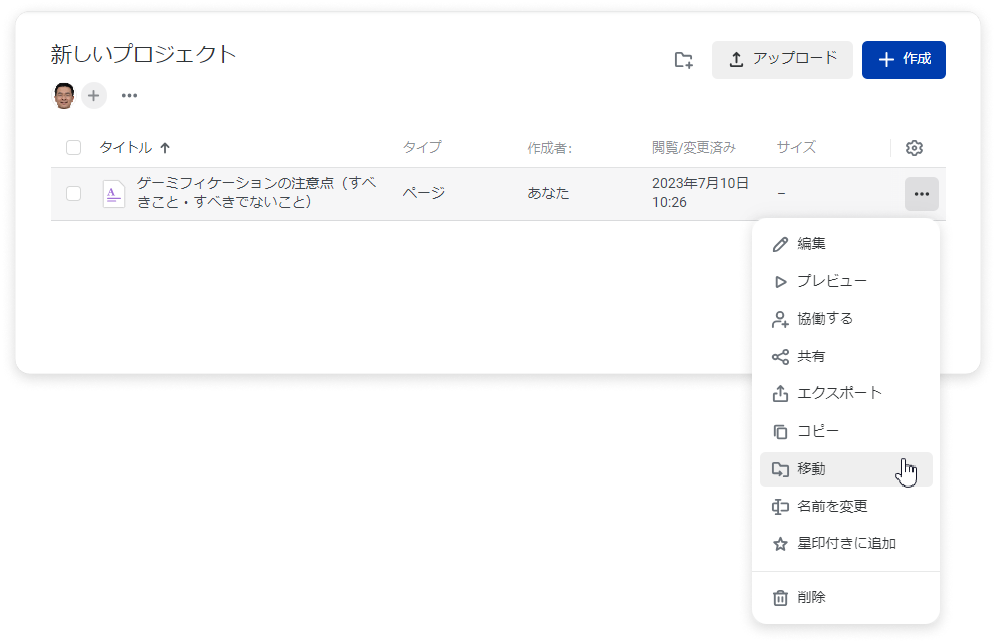Screen dimensions: 996x643
Task: Open the ゲーミフィケーションの注意点 page title
Action: [x=257, y=193]
